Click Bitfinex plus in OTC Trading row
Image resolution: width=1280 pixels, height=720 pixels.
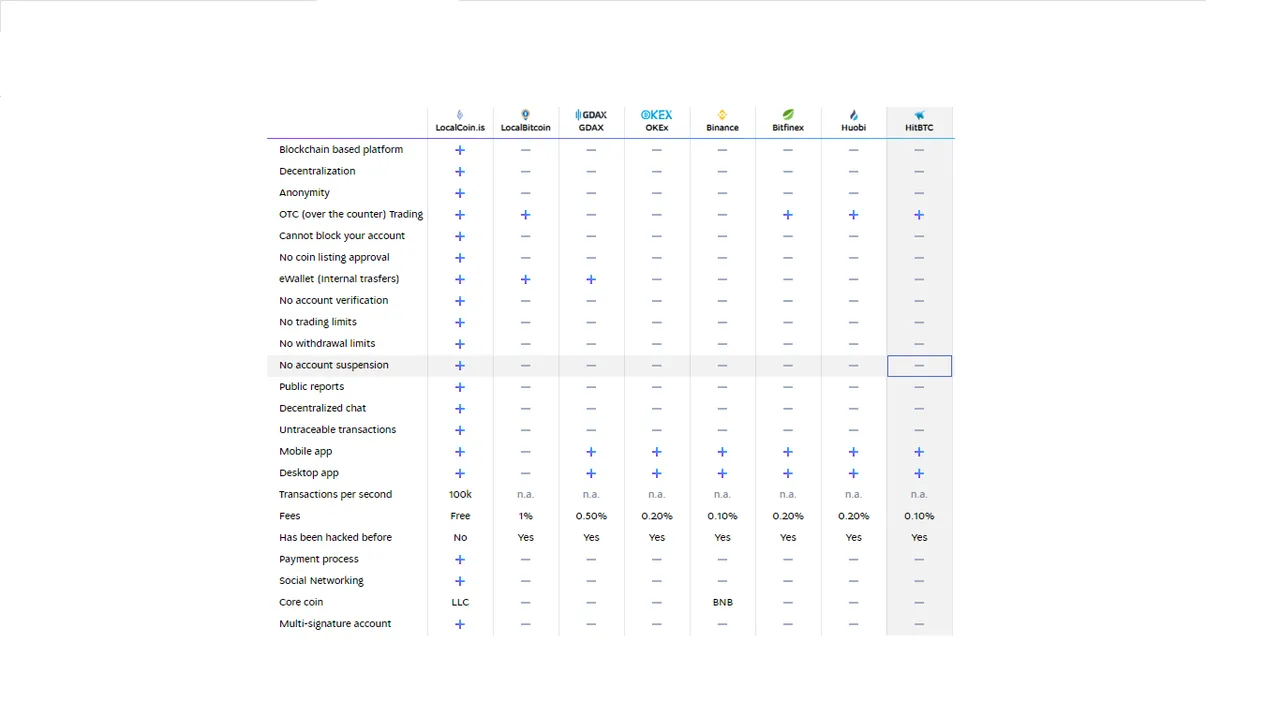pos(788,215)
